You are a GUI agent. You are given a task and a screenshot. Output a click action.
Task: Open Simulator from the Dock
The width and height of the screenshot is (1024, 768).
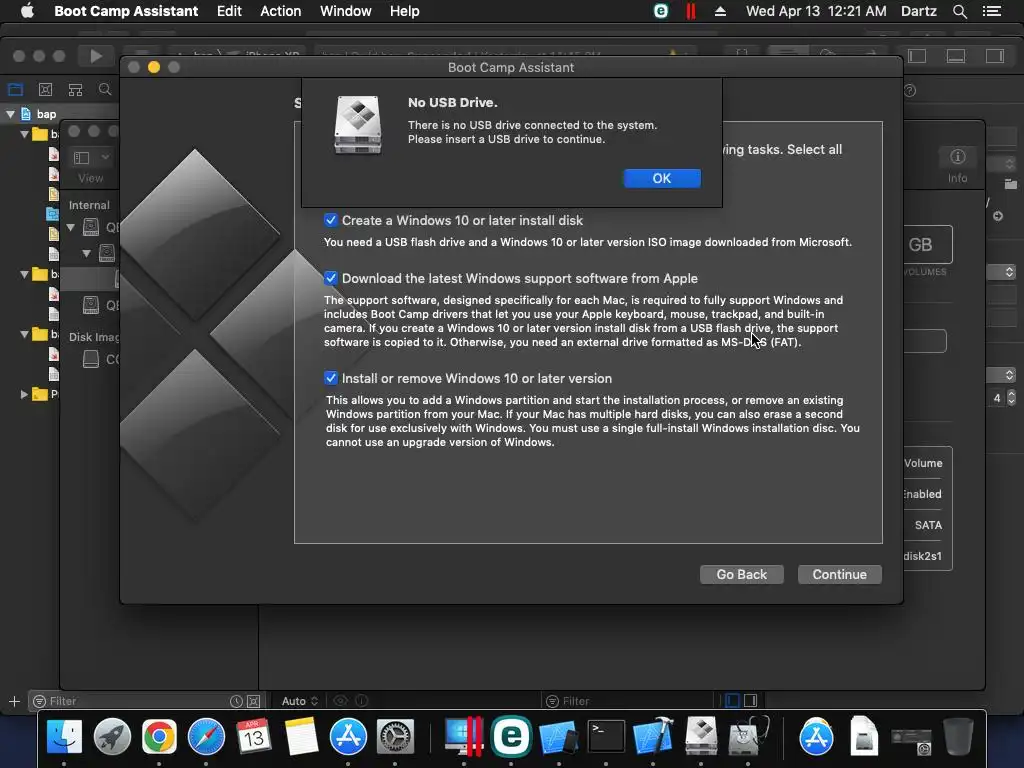click(x=558, y=736)
